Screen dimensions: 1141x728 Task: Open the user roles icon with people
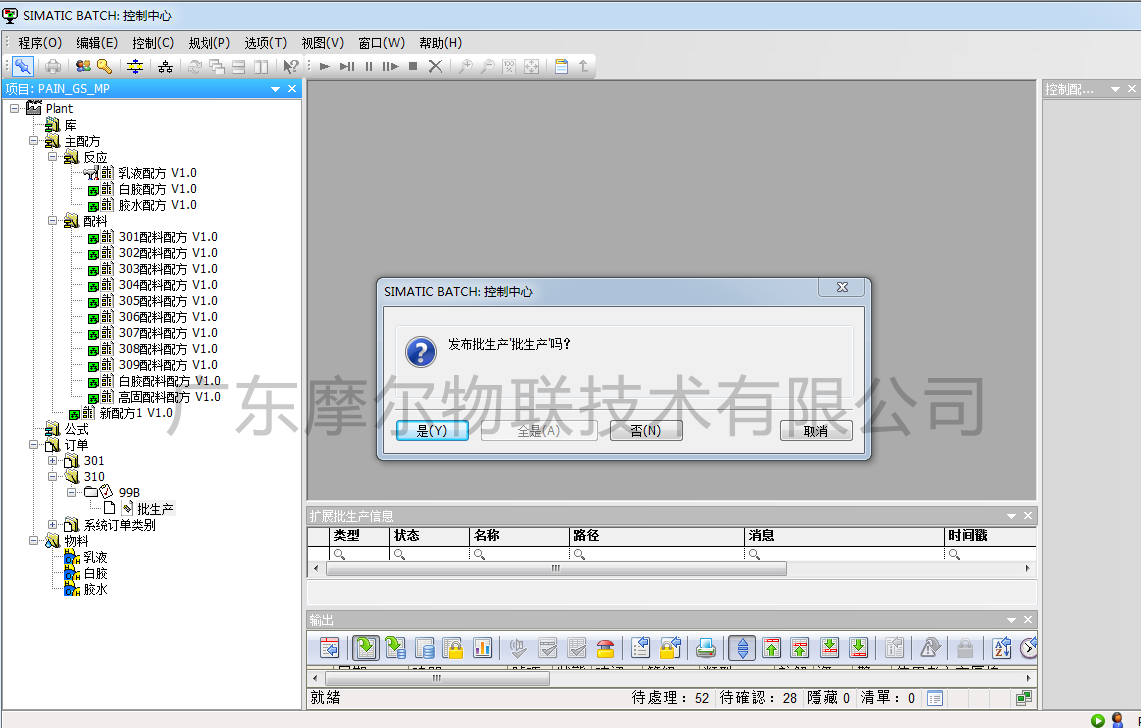tap(83, 66)
